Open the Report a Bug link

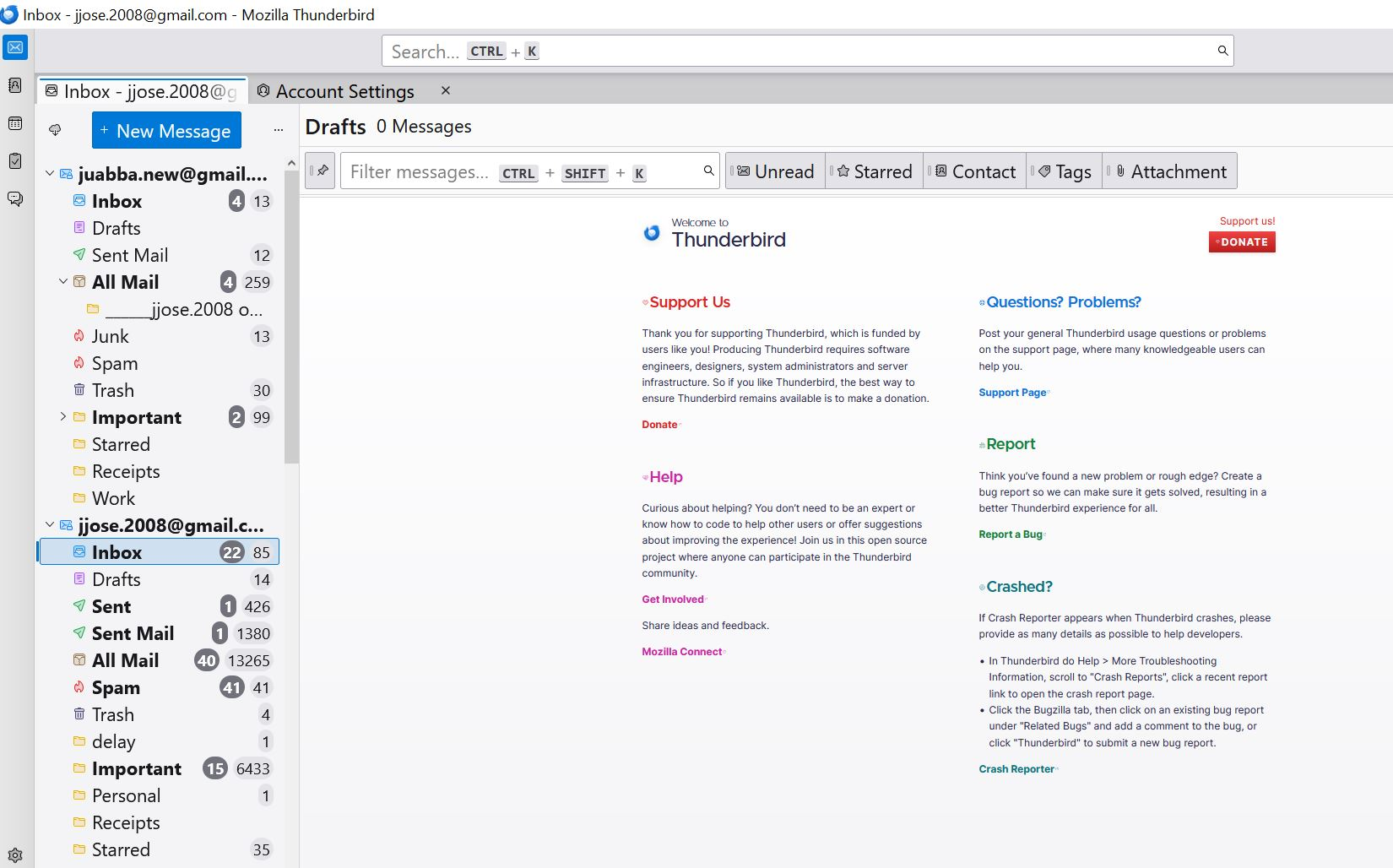[1011, 534]
